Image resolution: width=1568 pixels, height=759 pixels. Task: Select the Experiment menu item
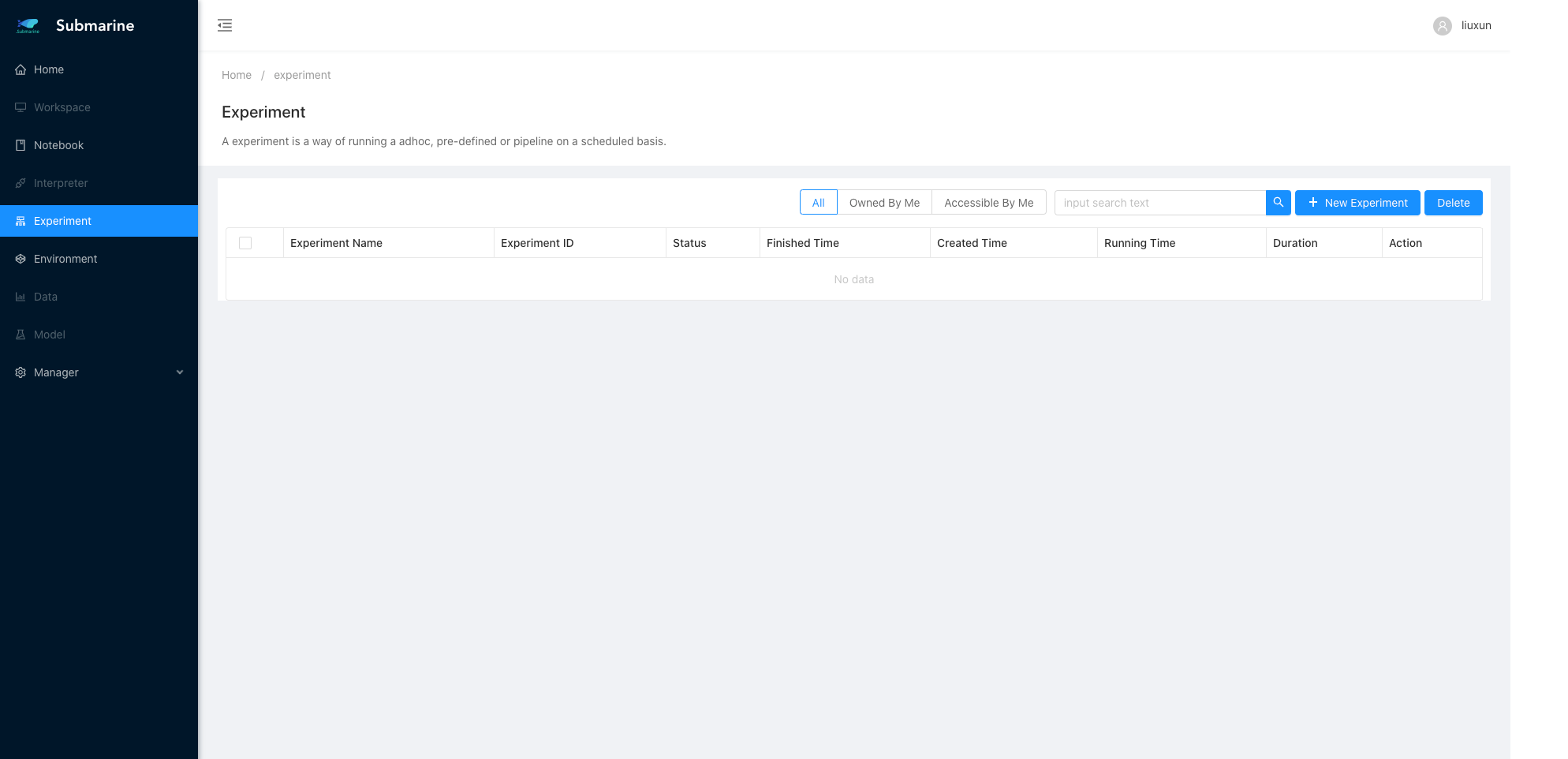(x=99, y=221)
